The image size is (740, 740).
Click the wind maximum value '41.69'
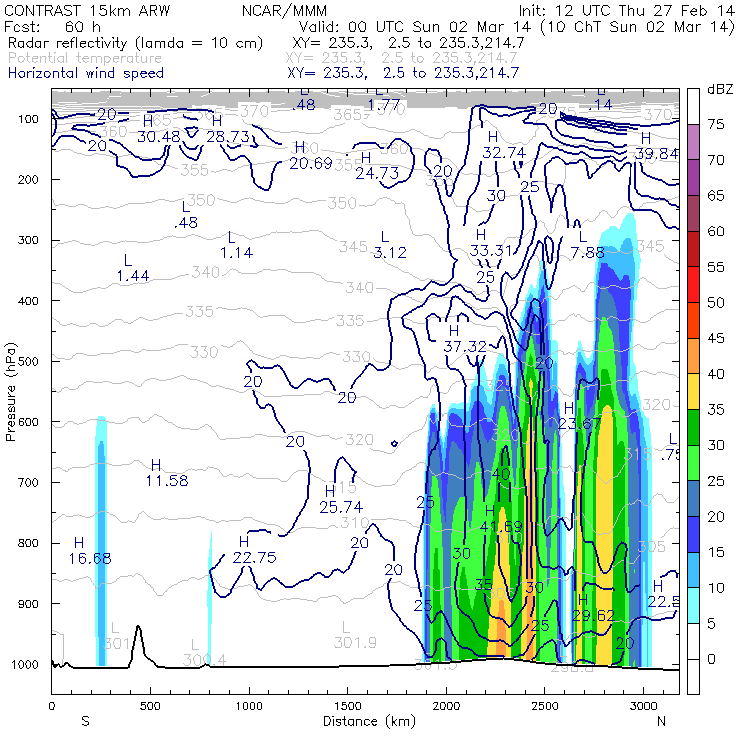point(501,526)
